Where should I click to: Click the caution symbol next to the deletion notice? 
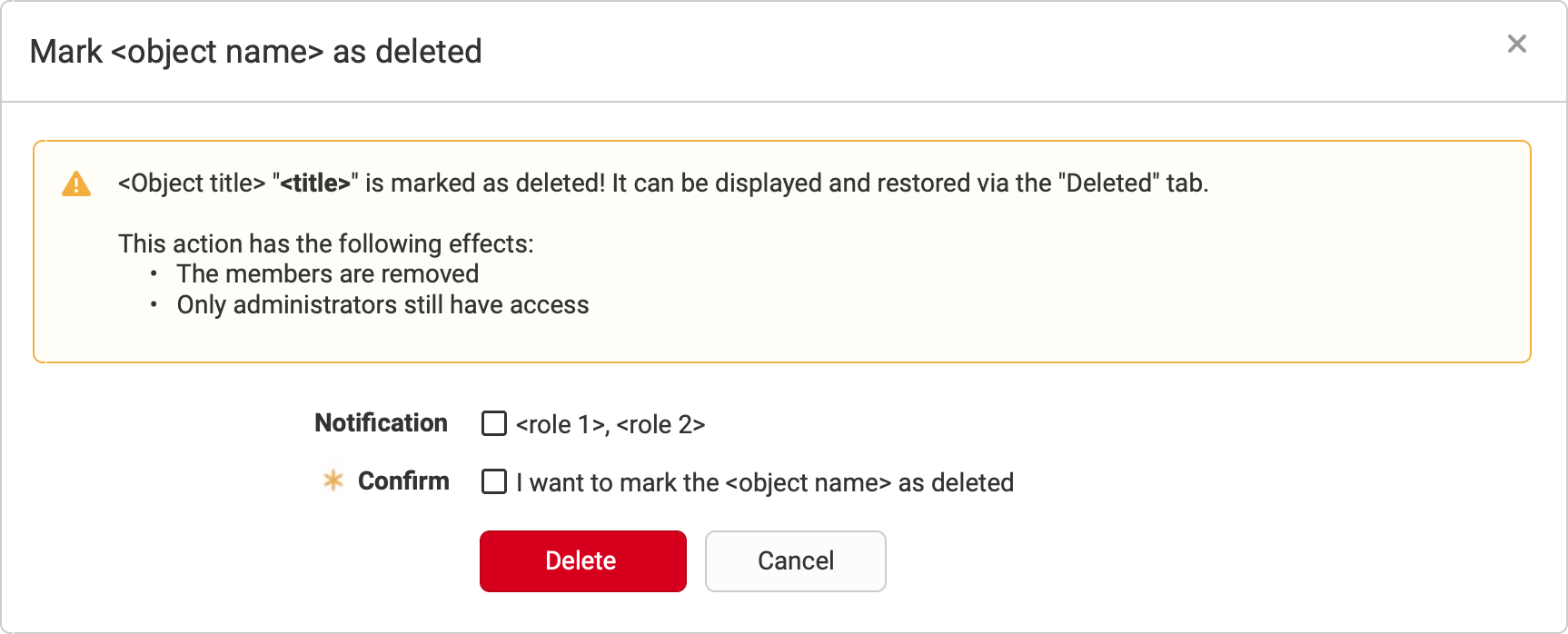[77, 183]
